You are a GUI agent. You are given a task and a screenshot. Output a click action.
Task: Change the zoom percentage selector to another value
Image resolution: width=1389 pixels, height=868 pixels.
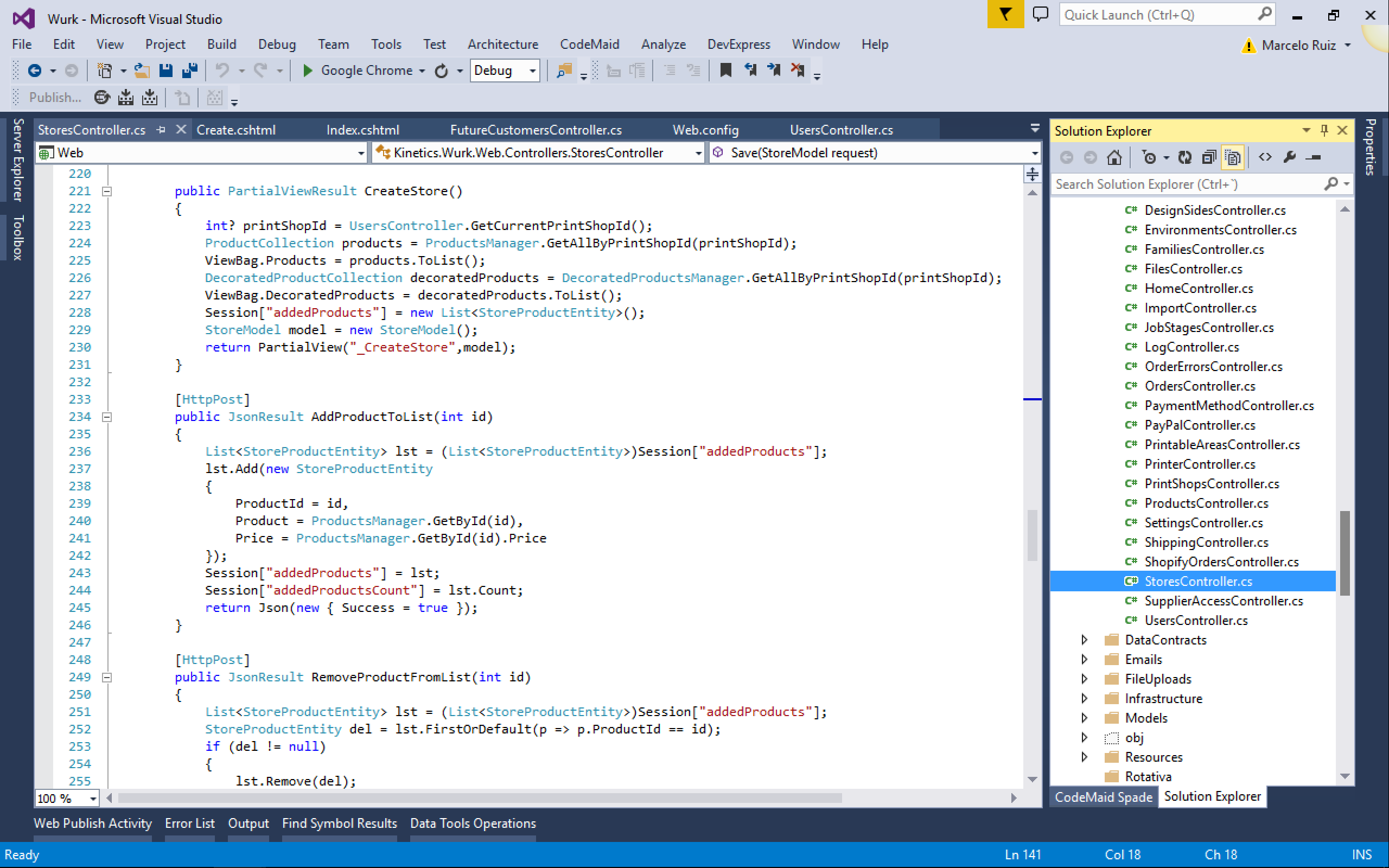tap(66, 798)
